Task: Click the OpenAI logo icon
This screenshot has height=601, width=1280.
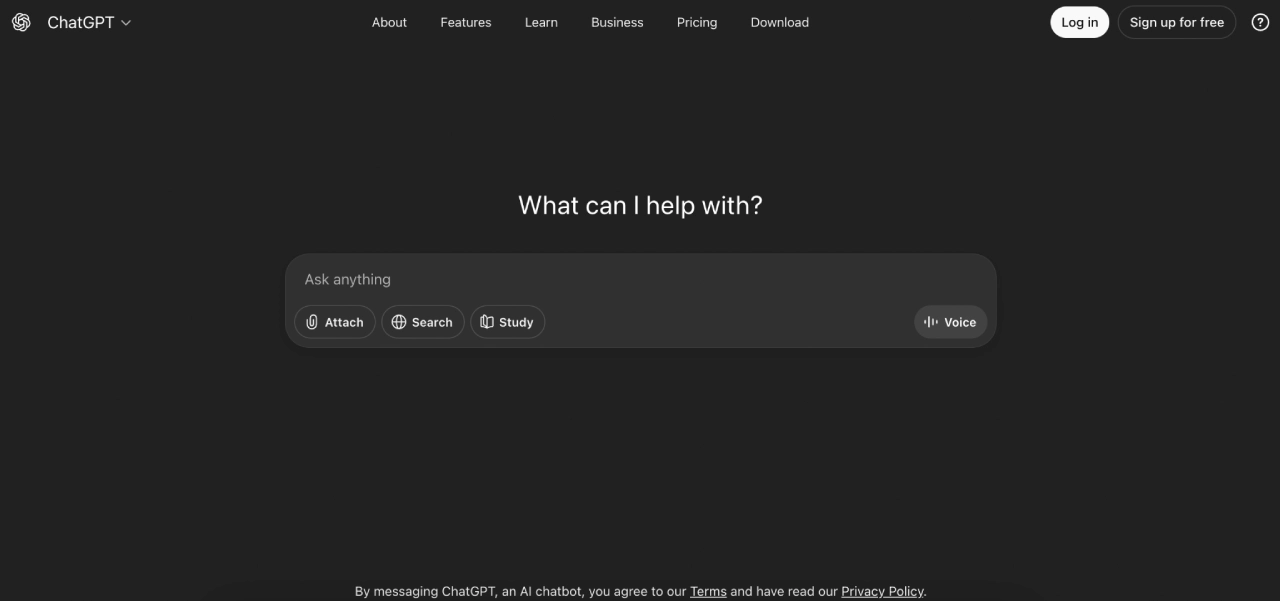Action: click(x=21, y=22)
